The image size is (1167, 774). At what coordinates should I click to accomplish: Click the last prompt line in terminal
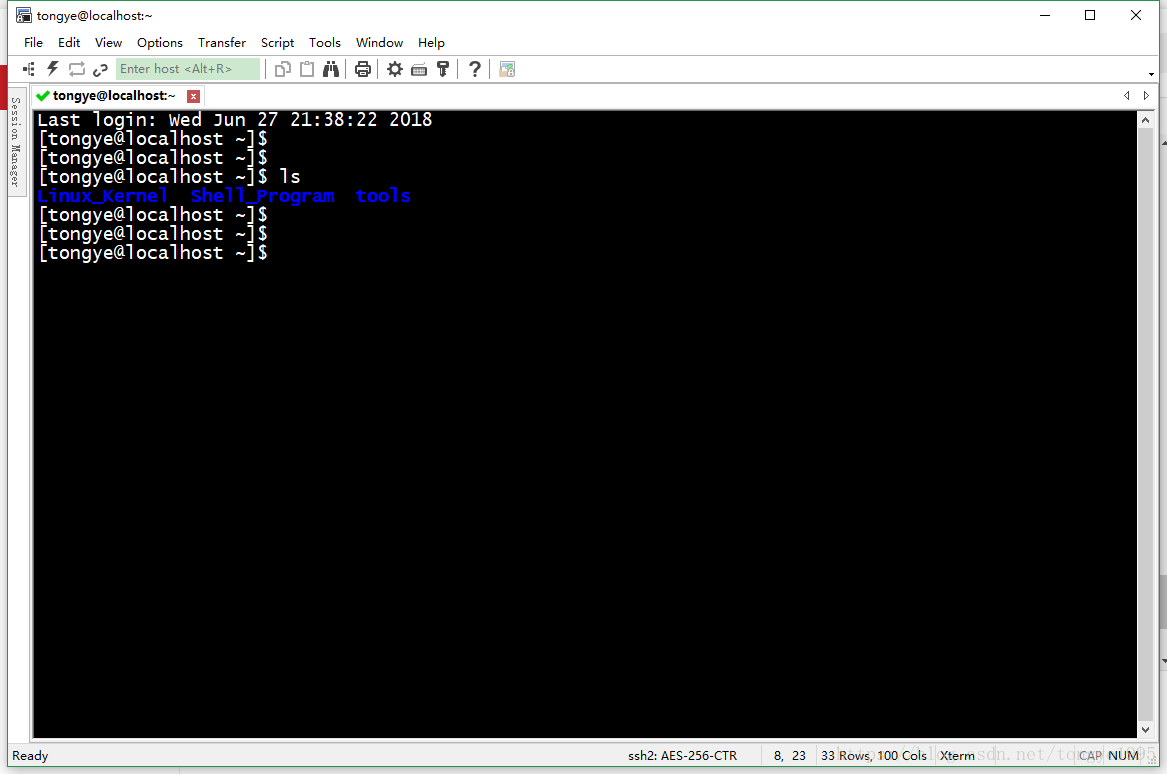coord(153,253)
